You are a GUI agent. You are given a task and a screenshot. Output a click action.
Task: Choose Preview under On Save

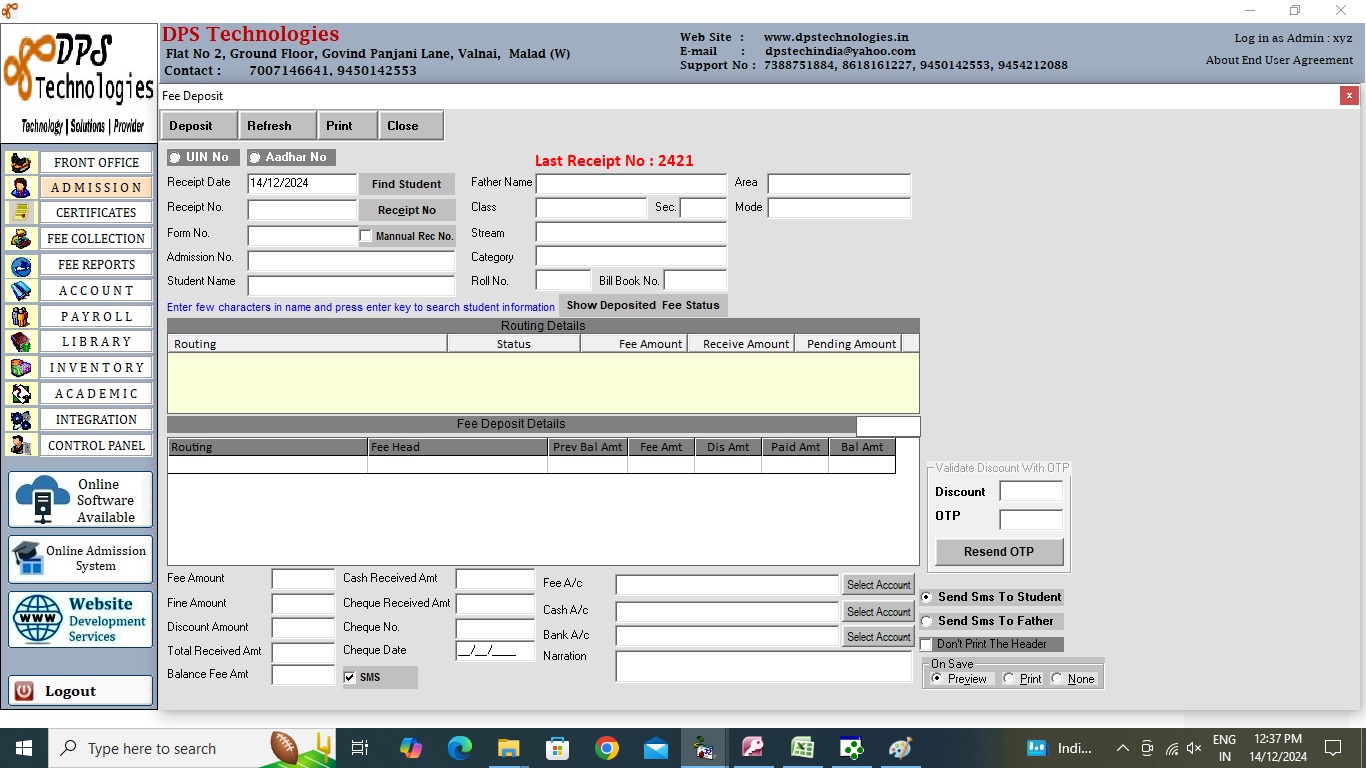pos(937,679)
